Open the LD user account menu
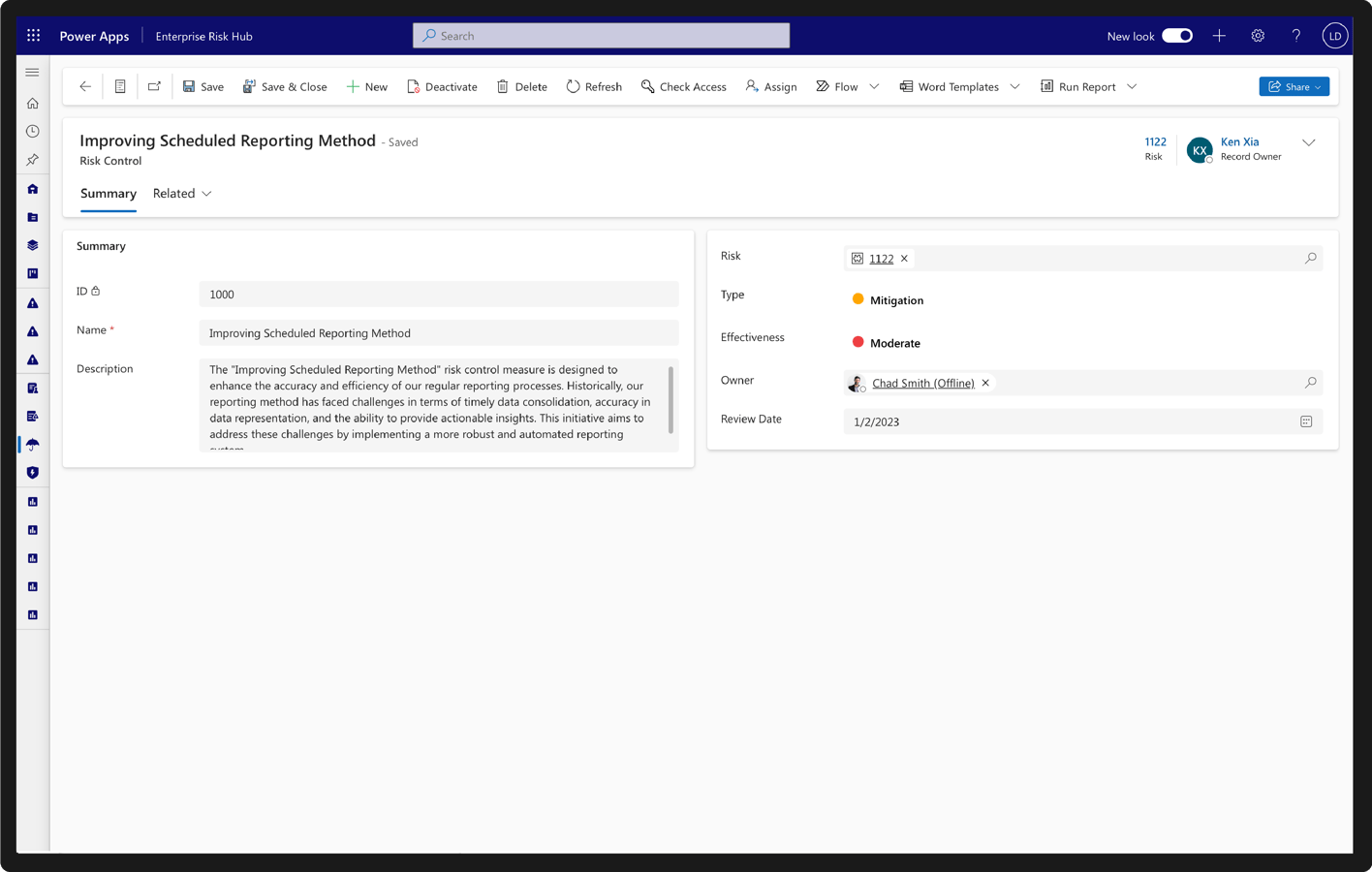Image resolution: width=1372 pixels, height=872 pixels. click(1335, 36)
